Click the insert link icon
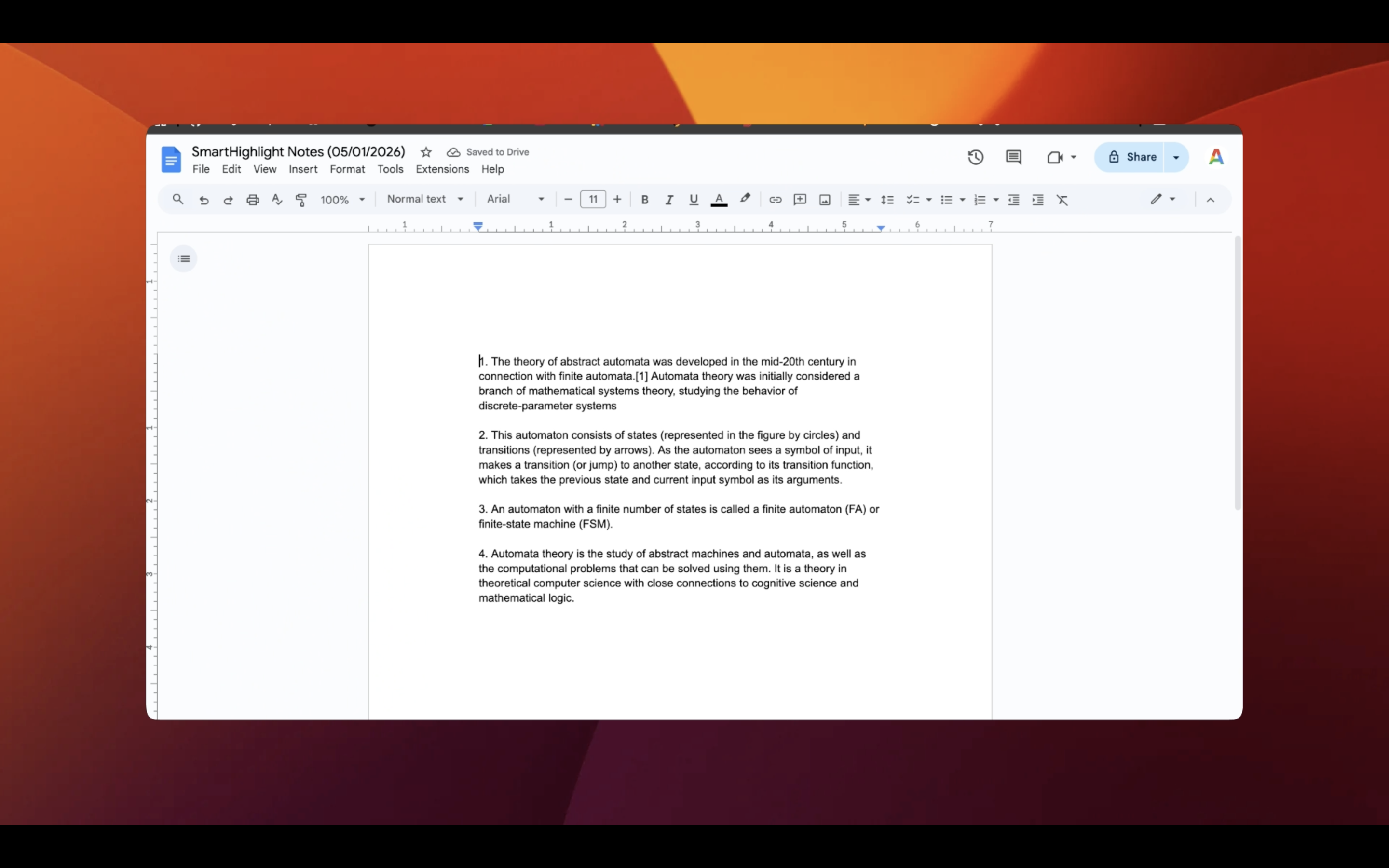Image resolution: width=1389 pixels, height=868 pixels. pyautogui.click(x=775, y=200)
